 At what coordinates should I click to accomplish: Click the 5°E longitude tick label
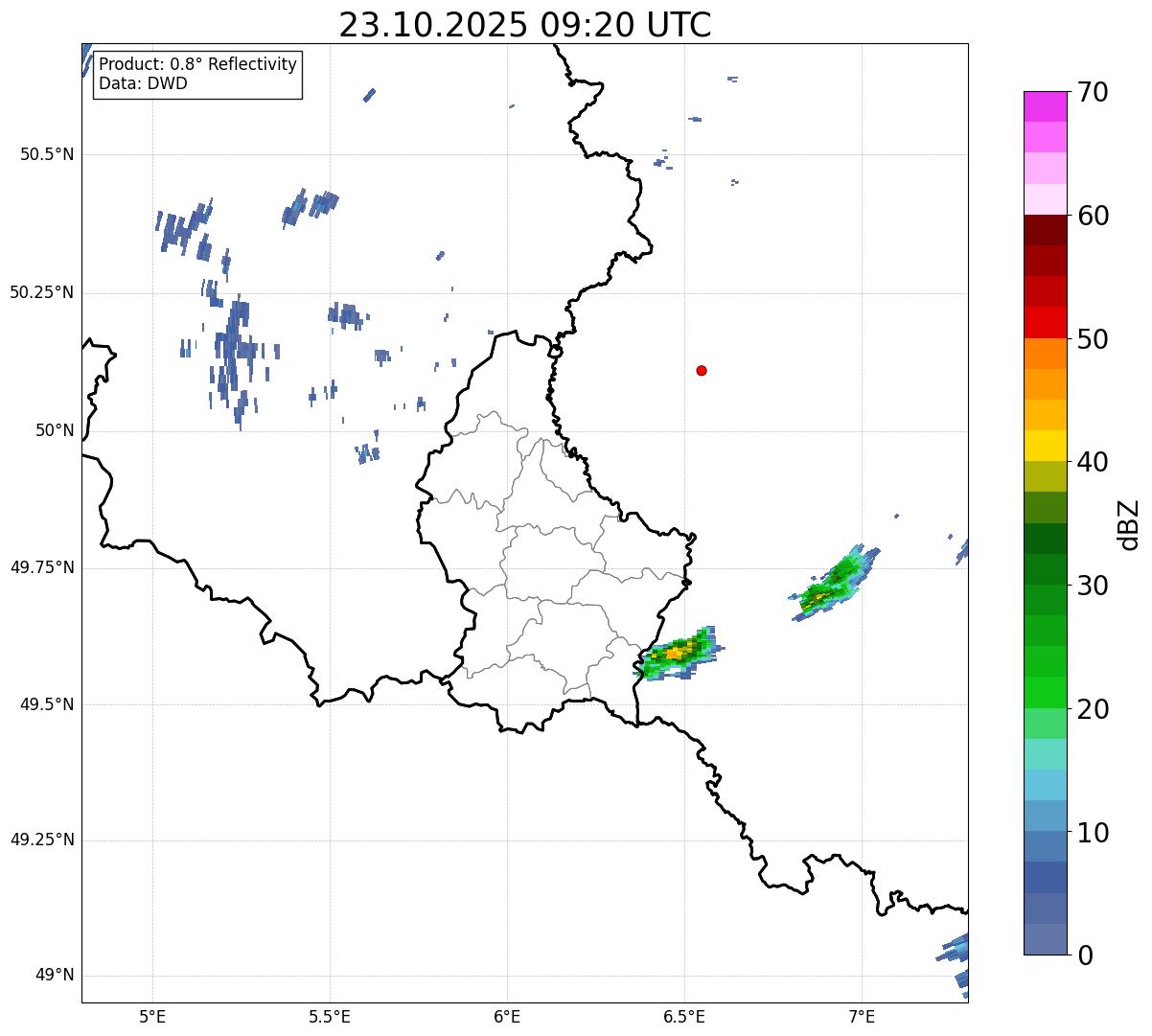tap(152, 1016)
